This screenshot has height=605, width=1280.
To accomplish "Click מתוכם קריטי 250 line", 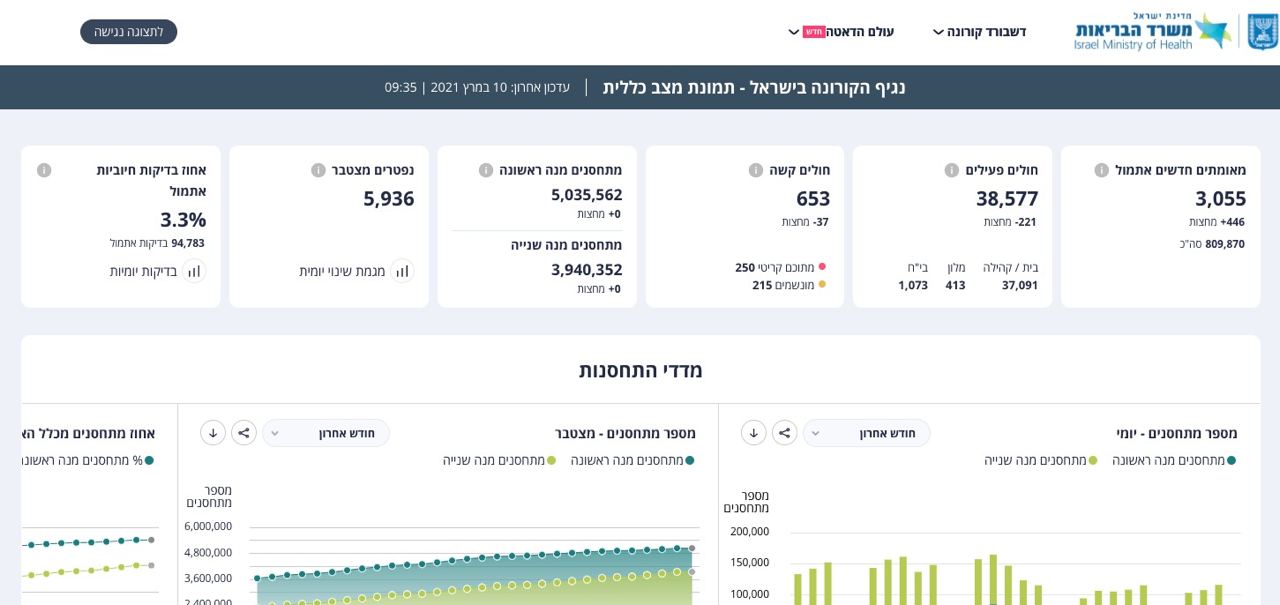I will [x=780, y=268].
